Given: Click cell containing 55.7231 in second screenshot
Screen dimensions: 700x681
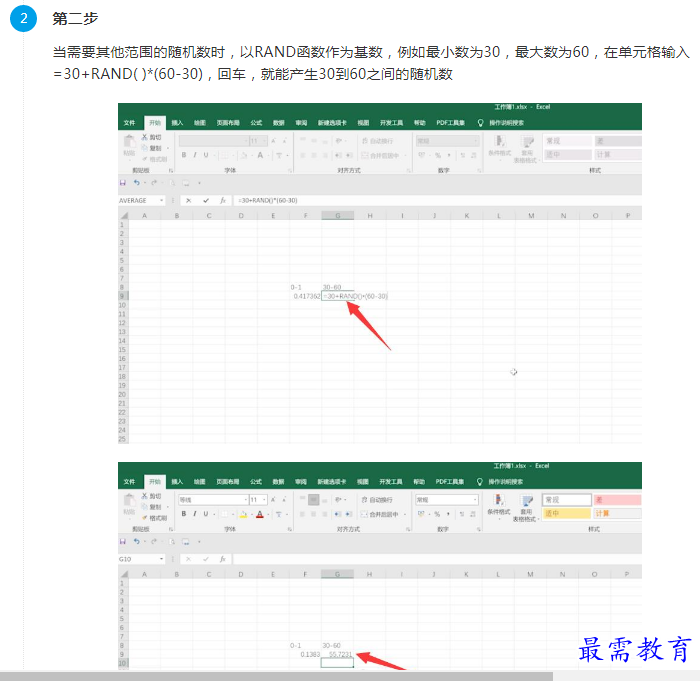Looking at the screenshot, I should 337,655.
